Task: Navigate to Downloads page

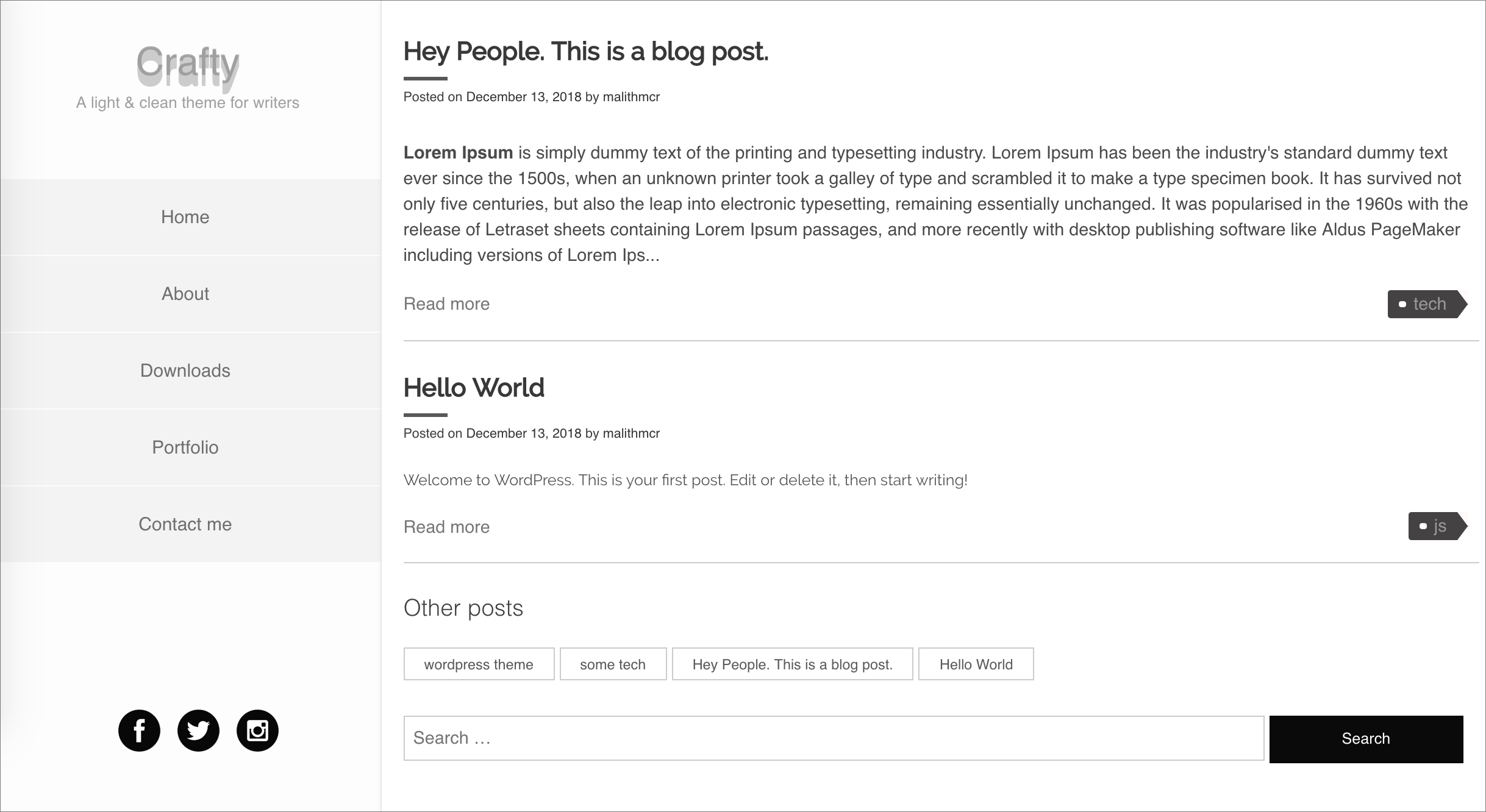Action: [185, 371]
